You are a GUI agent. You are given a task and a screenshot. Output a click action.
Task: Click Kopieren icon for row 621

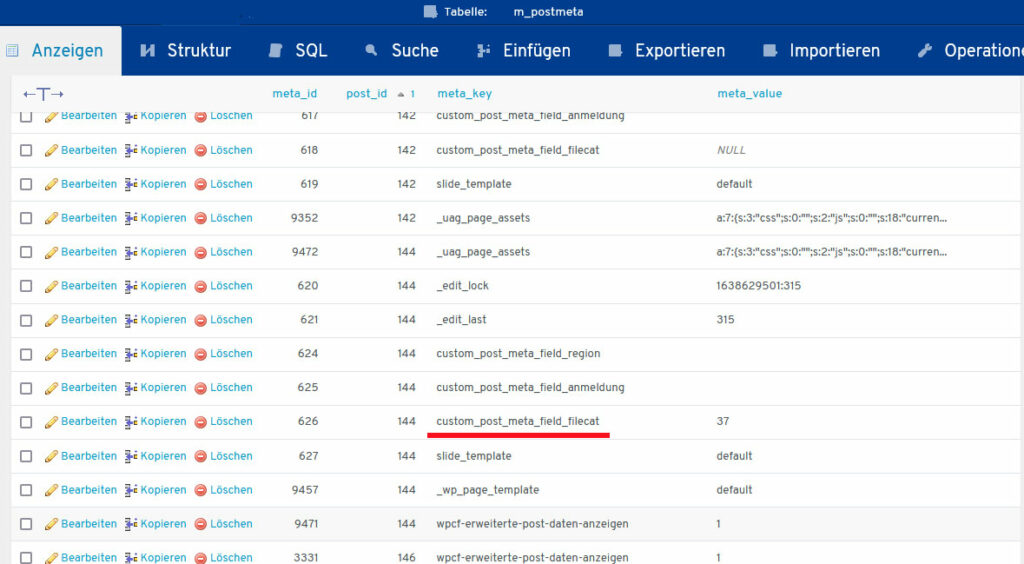[x=131, y=320]
